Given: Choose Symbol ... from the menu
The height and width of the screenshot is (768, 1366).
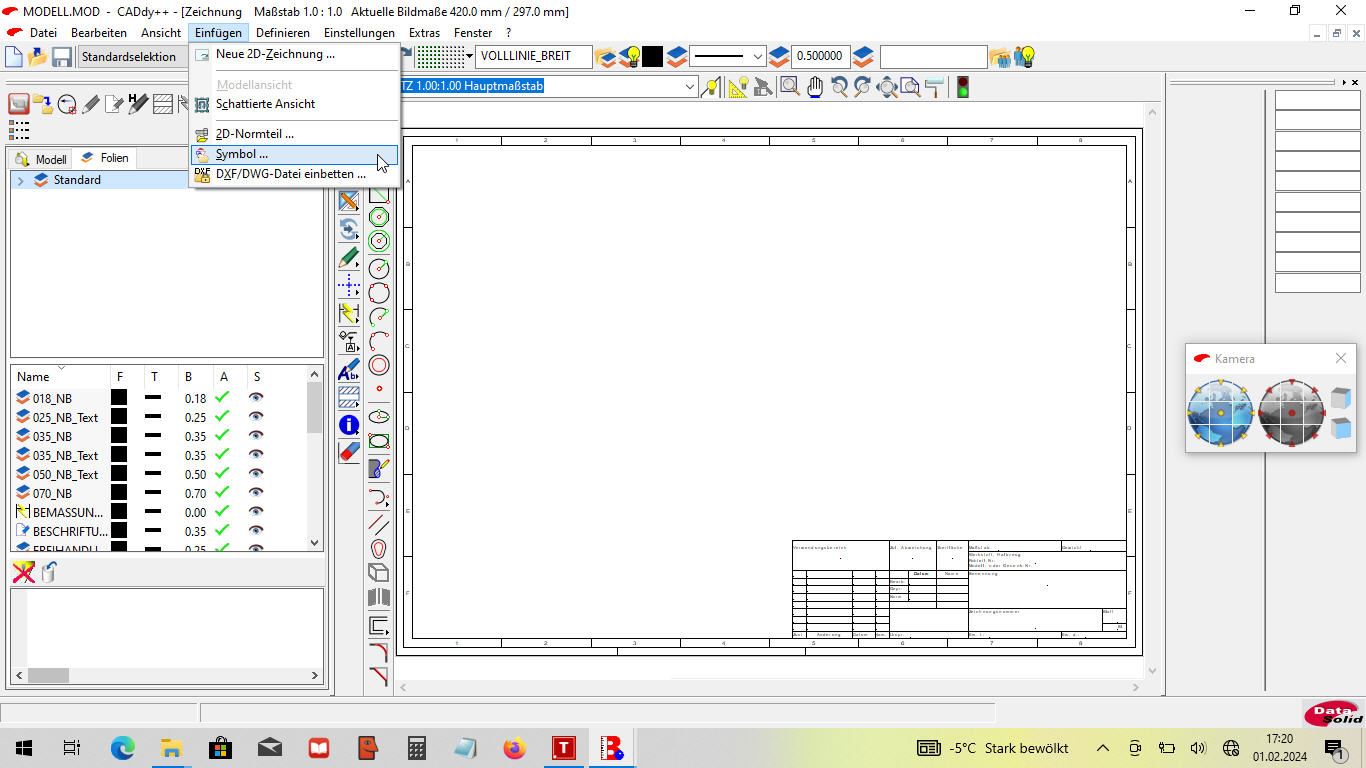Looking at the screenshot, I should pos(294,154).
